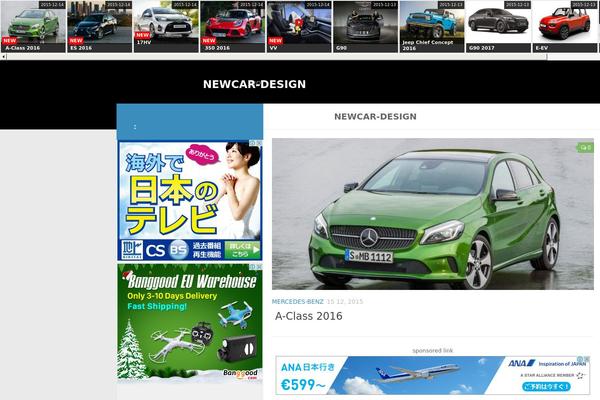
Task: Click the ANA ad blue booking button
Action: (x=546, y=387)
